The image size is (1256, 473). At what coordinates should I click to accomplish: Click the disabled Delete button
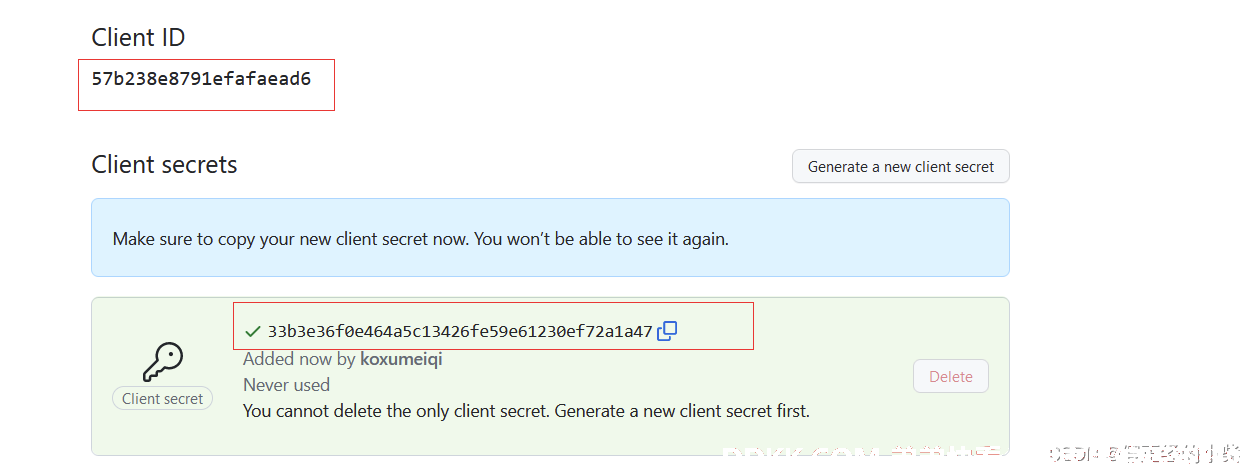[950, 377]
